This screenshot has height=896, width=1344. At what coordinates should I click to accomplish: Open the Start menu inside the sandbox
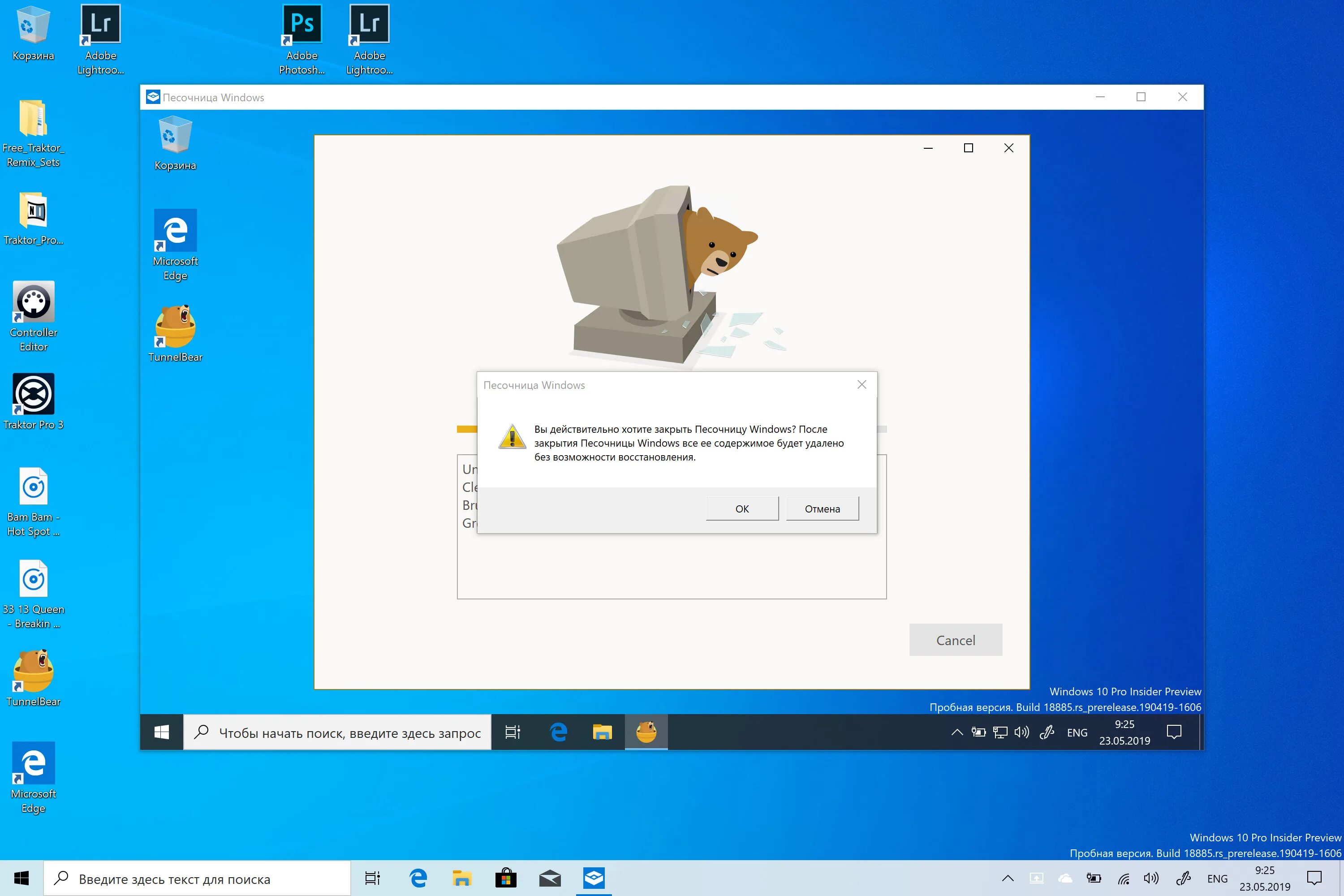click(162, 732)
